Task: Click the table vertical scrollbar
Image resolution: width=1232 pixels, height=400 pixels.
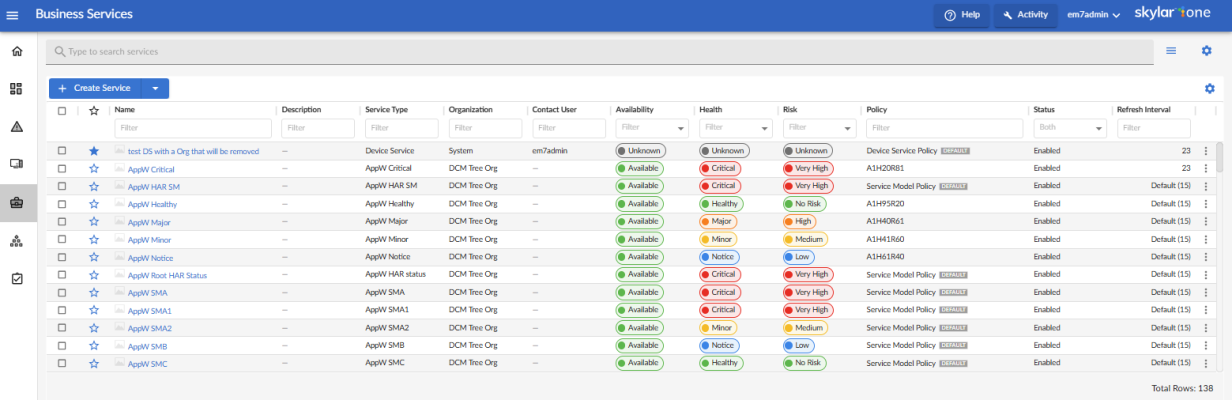Action: (1219, 160)
